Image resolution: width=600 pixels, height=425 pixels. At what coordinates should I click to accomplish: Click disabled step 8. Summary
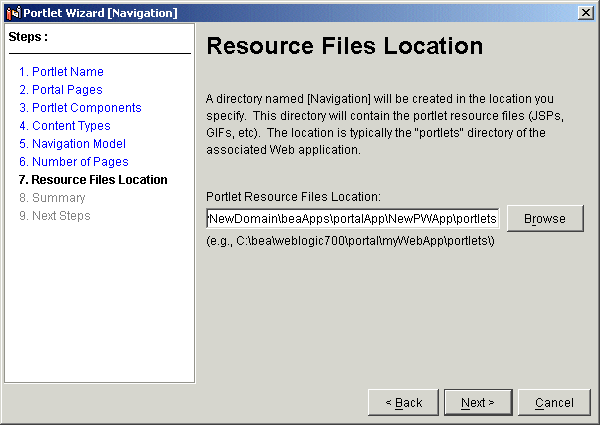pyautogui.click(x=52, y=197)
